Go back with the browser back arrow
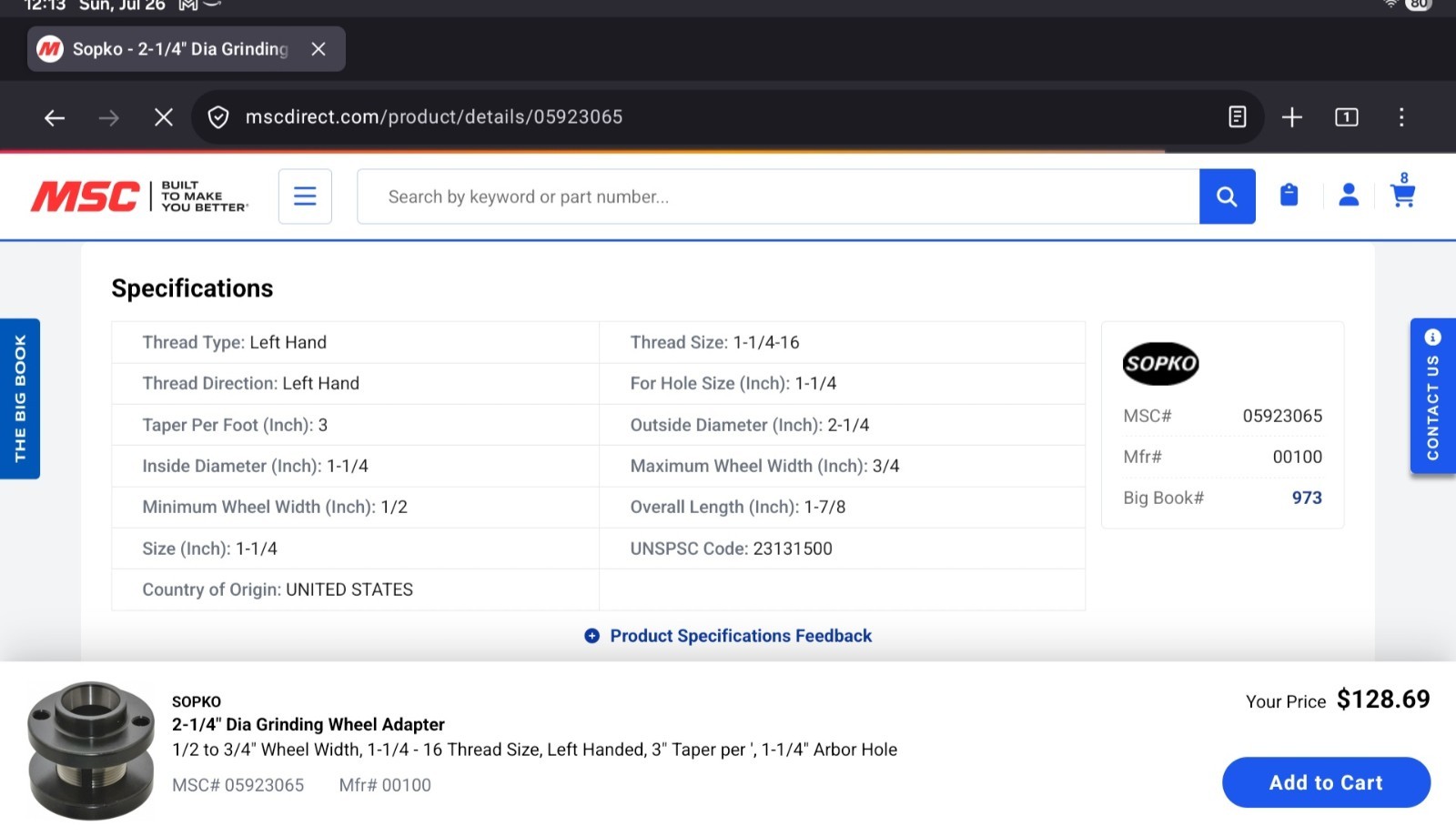Viewport: 1456px width, 836px height. pyautogui.click(x=55, y=117)
